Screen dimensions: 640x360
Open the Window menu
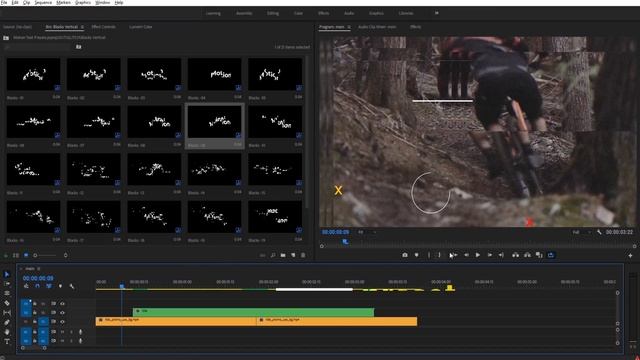pyautogui.click(x=102, y=2)
